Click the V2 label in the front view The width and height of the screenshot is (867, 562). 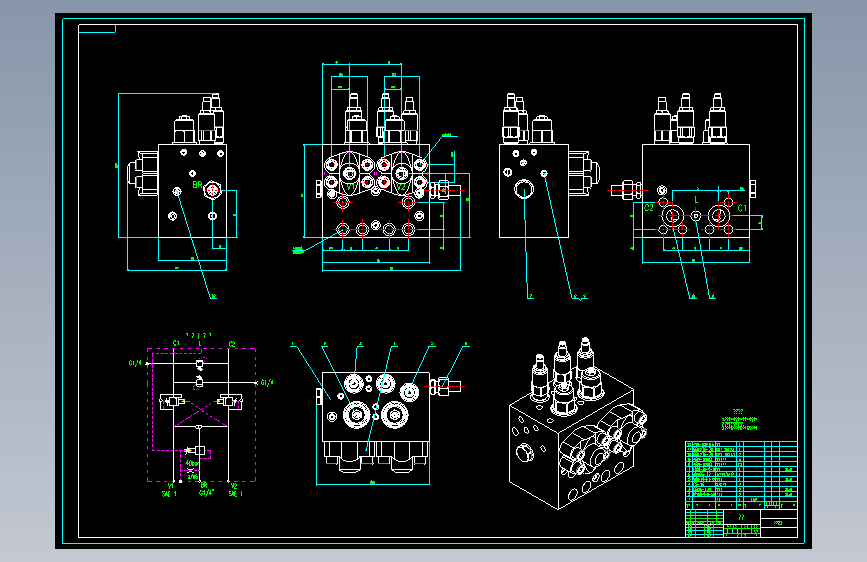click(x=401, y=187)
